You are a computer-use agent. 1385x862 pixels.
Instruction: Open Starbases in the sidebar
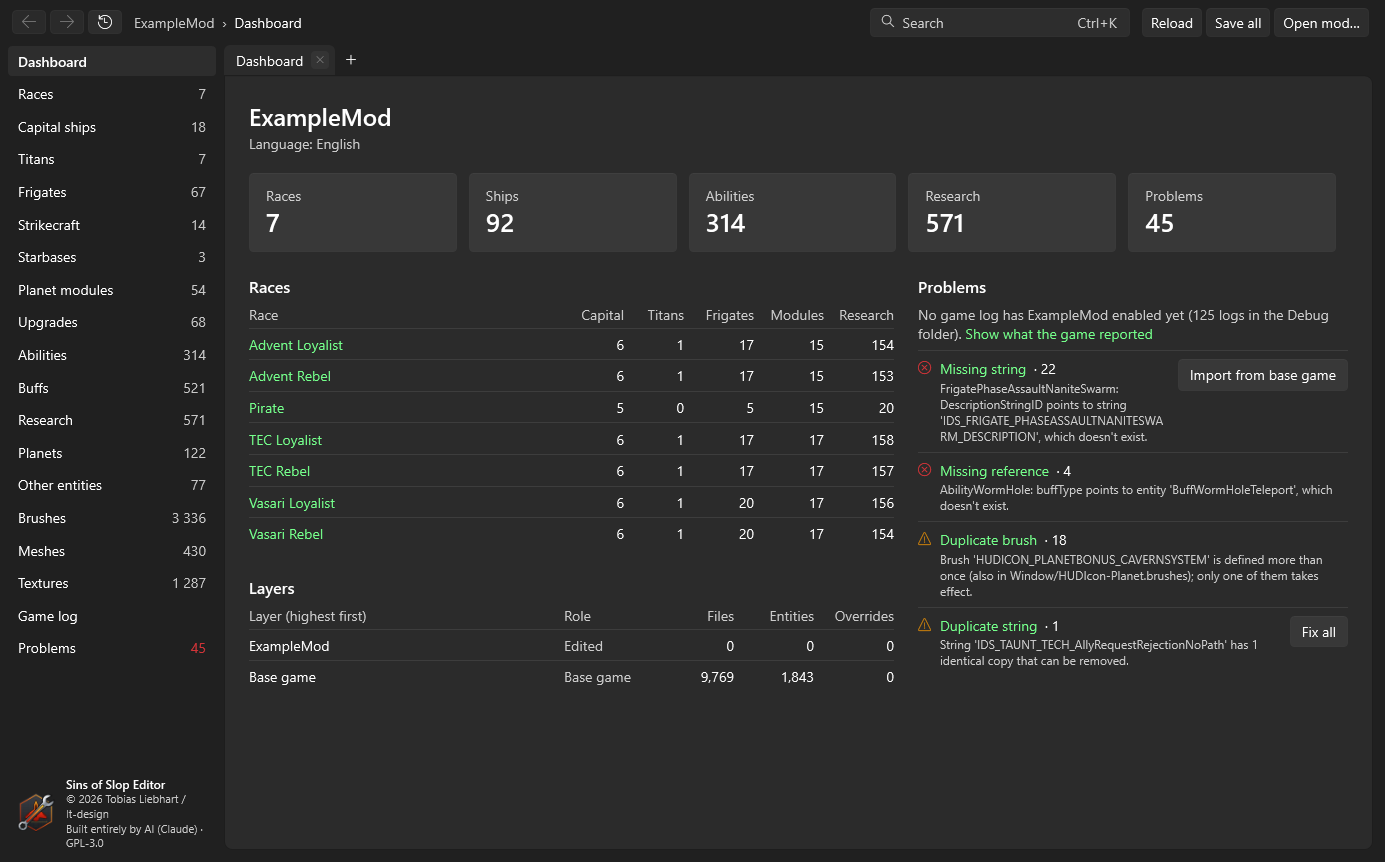click(112, 257)
